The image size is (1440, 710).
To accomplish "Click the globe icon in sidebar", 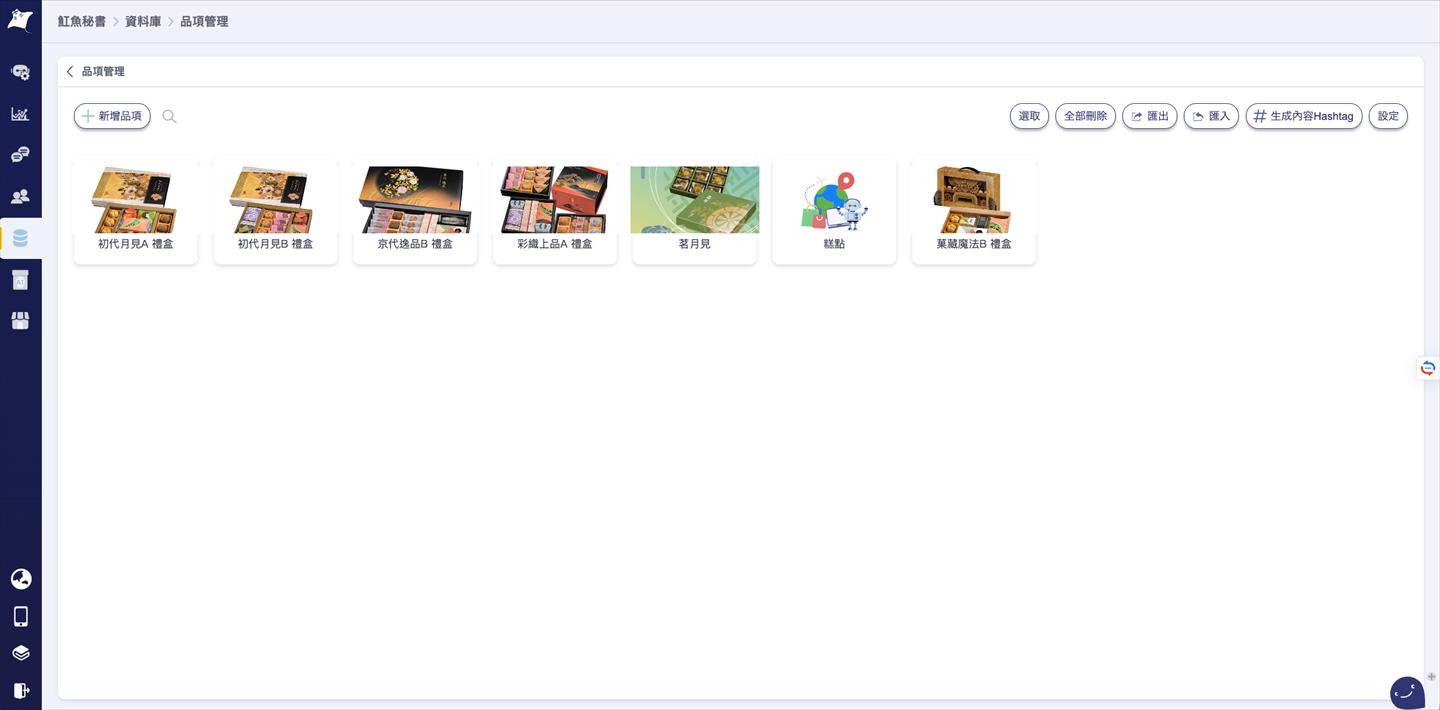I will tap(20, 579).
